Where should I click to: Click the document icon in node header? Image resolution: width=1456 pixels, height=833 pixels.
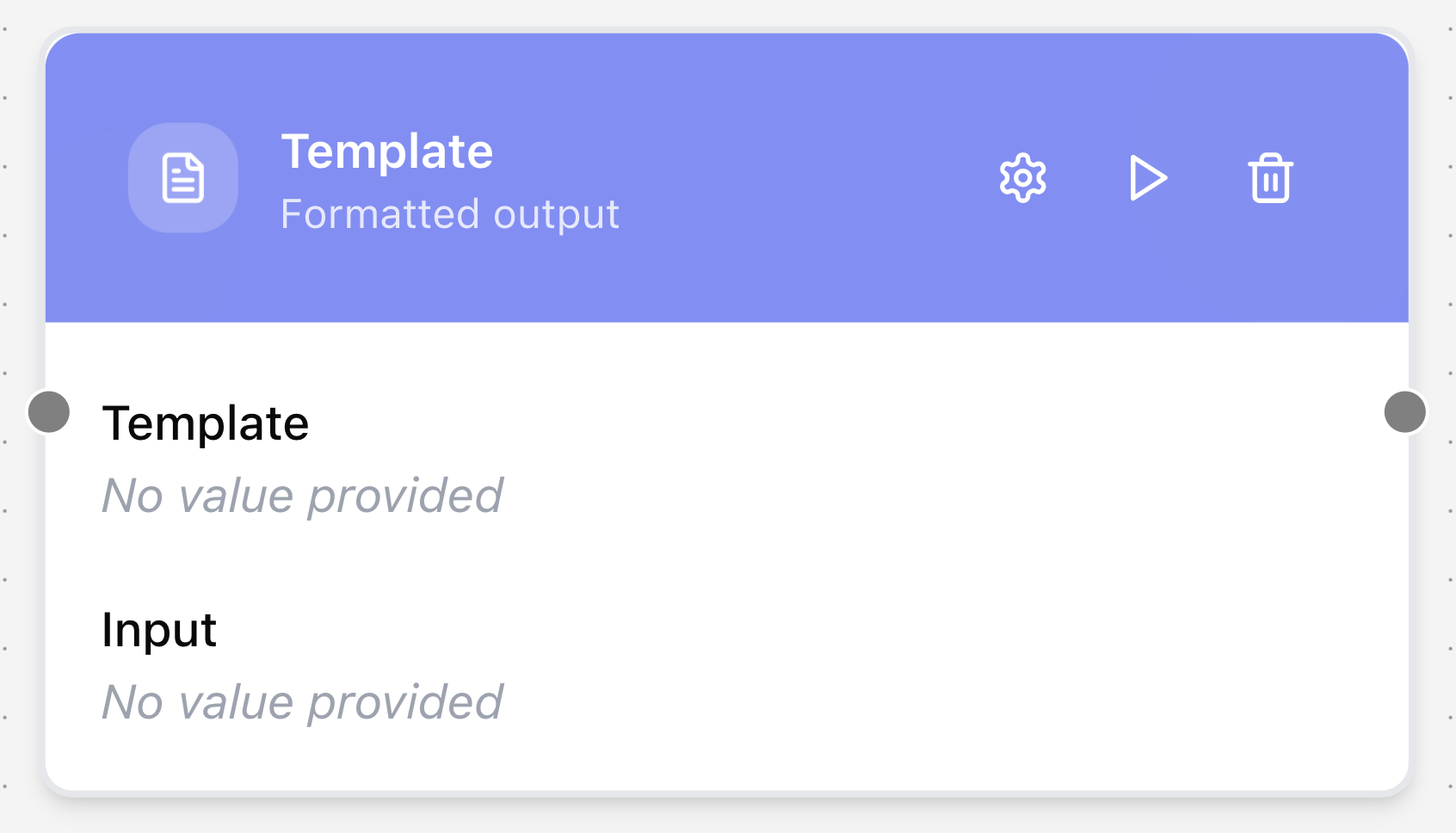(x=183, y=178)
